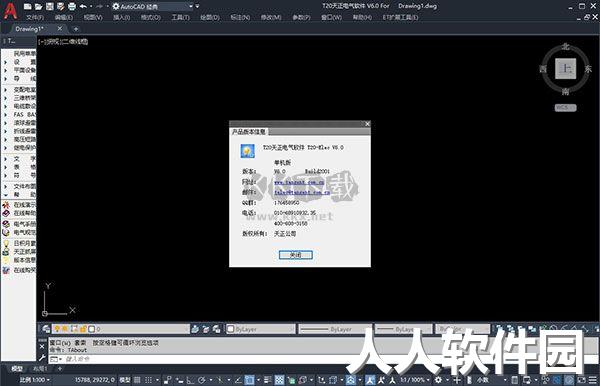Viewport: 600px width, 386px height.
Task: Click the 电气规范 icon in side menu
Action: pyautogui.click(x=6, y=232)
